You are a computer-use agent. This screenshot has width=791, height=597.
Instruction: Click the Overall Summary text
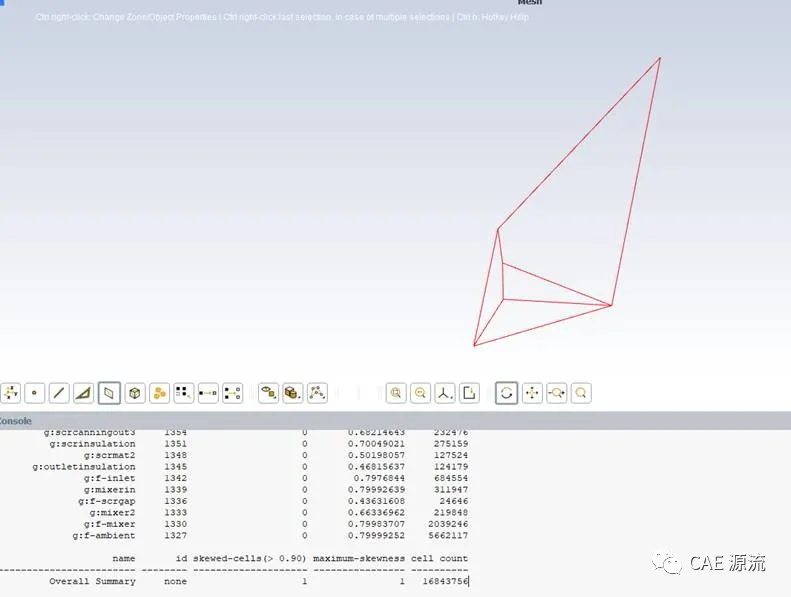pyautogui.click(x=92, y=581)
